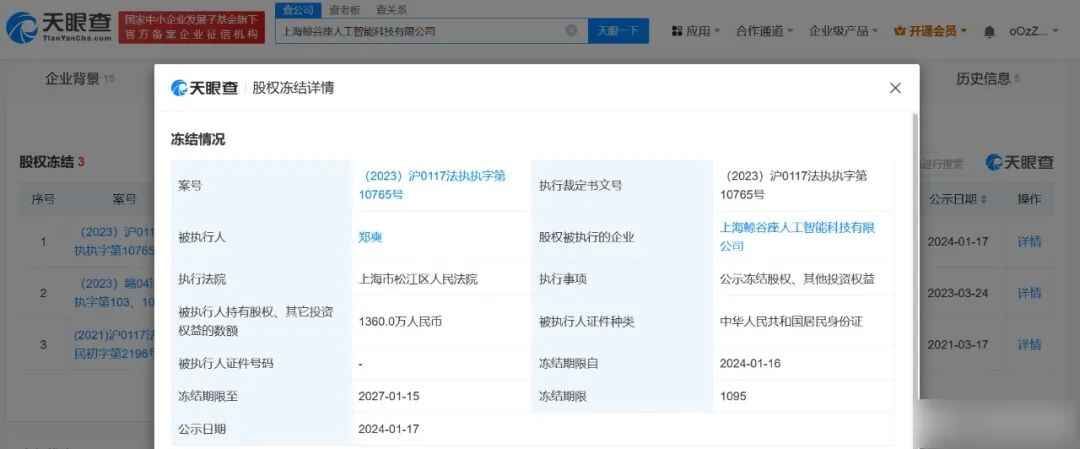Image resolution: width=1080 pixels, height=449 pixels.
Task: Click the 开通会员 crown icon
Action: 899,31
